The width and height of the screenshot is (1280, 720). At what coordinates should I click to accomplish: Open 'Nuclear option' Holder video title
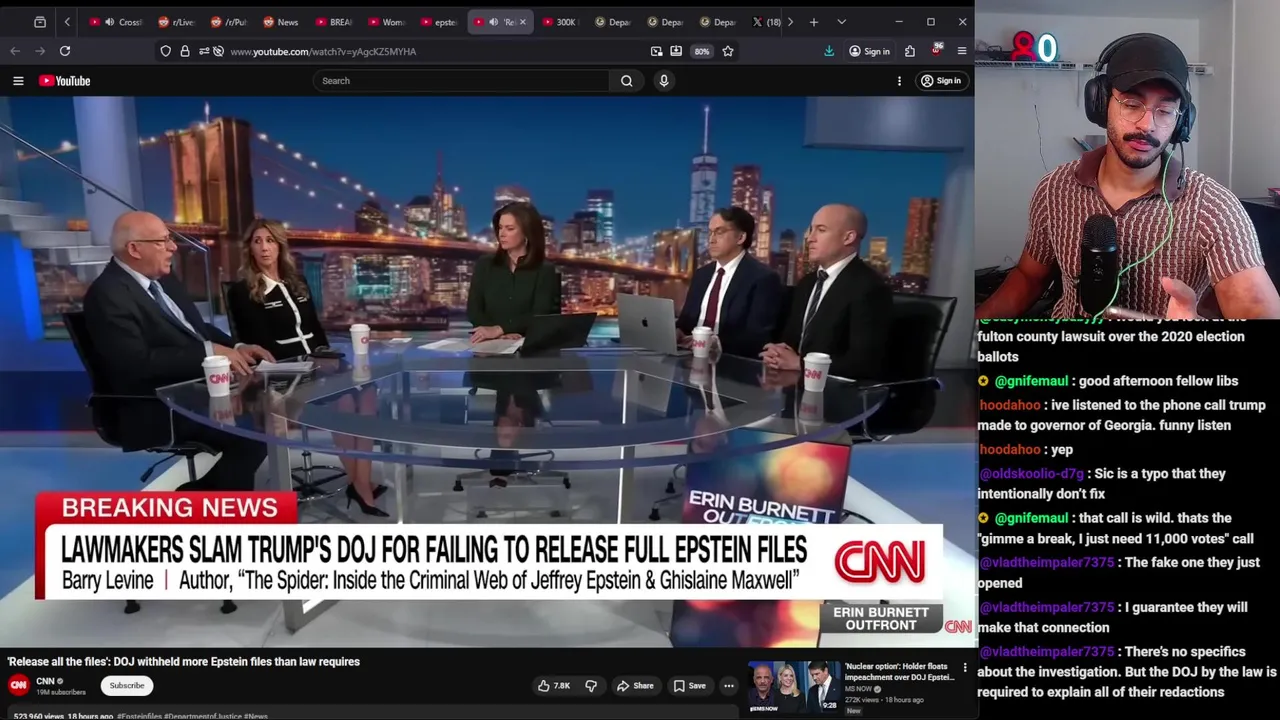point(900,671)
